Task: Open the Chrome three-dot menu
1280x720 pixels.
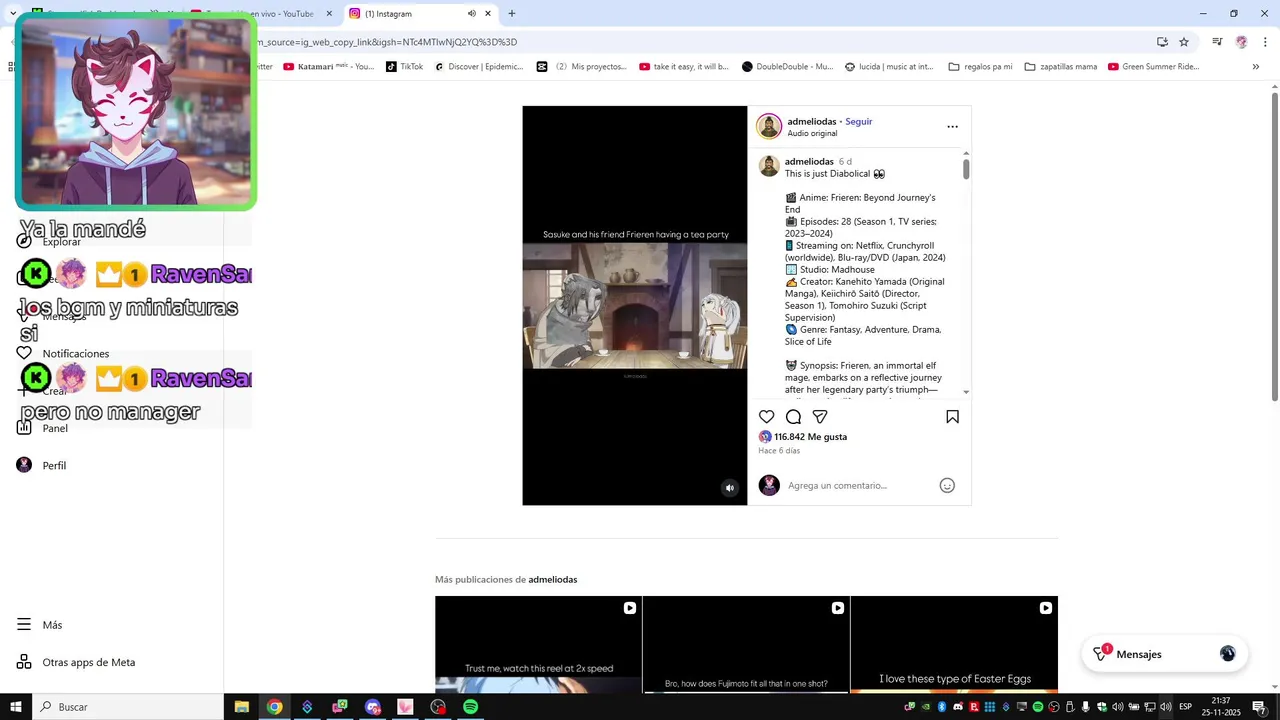Action: tap(1265, 42)
